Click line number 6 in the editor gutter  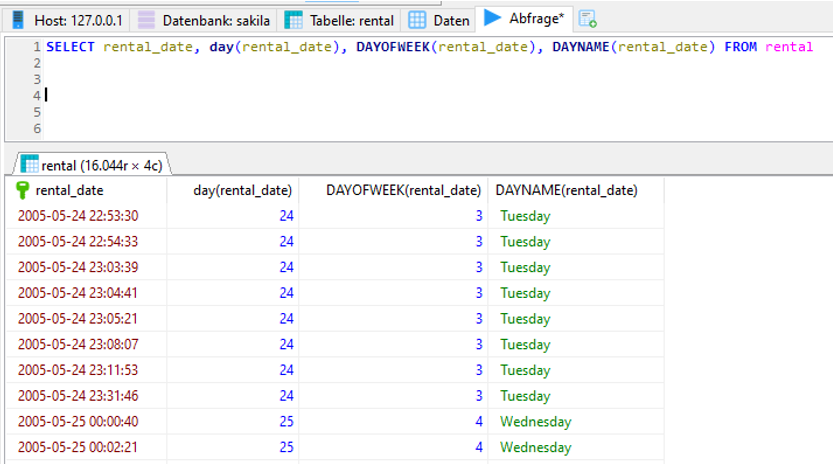(37, 129)
